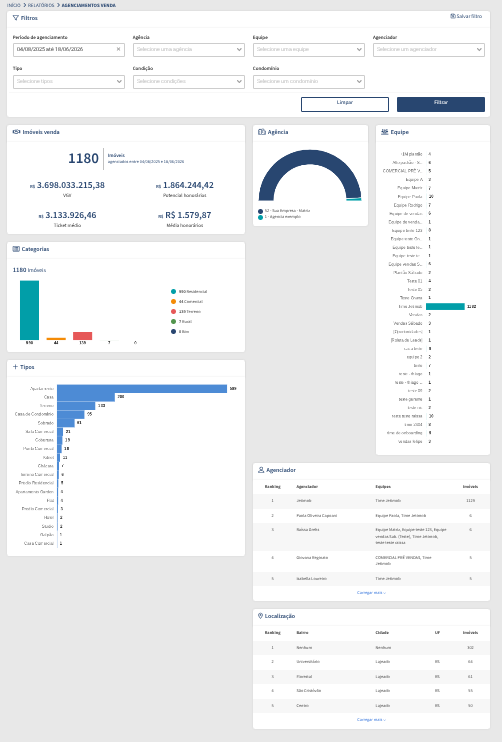
Task: Click the Categorias panel icon
Action: coord(16,249)
